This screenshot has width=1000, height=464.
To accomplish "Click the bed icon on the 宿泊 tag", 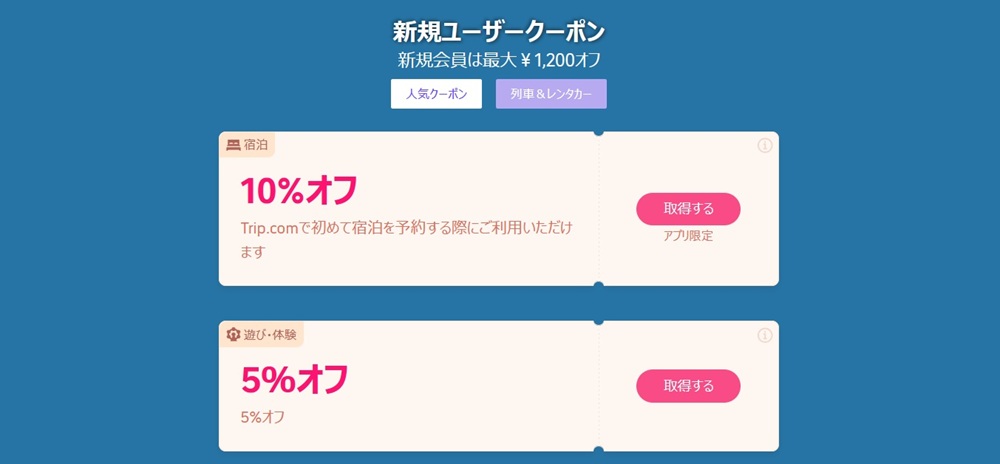I will [233, 145].
